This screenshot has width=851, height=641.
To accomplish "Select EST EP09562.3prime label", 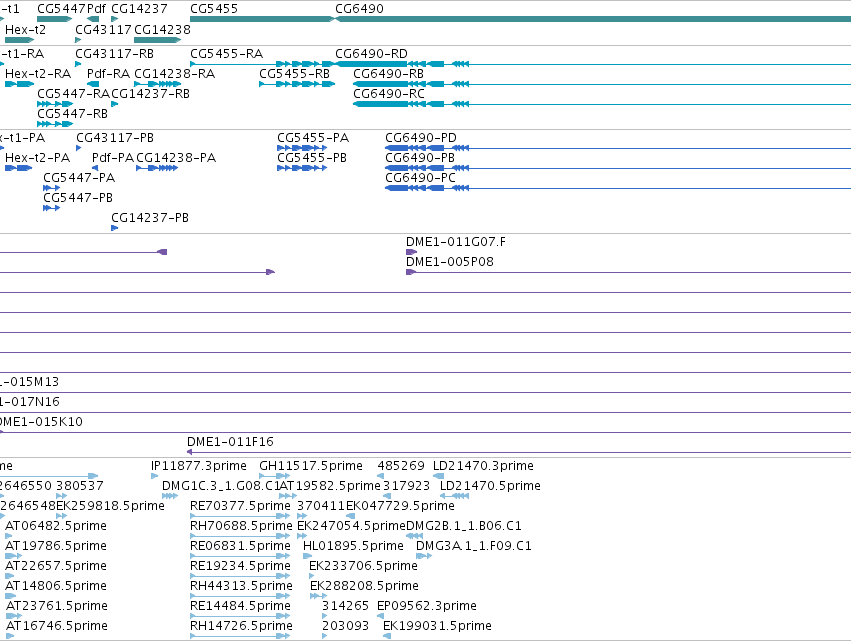I will pos(427,606).
